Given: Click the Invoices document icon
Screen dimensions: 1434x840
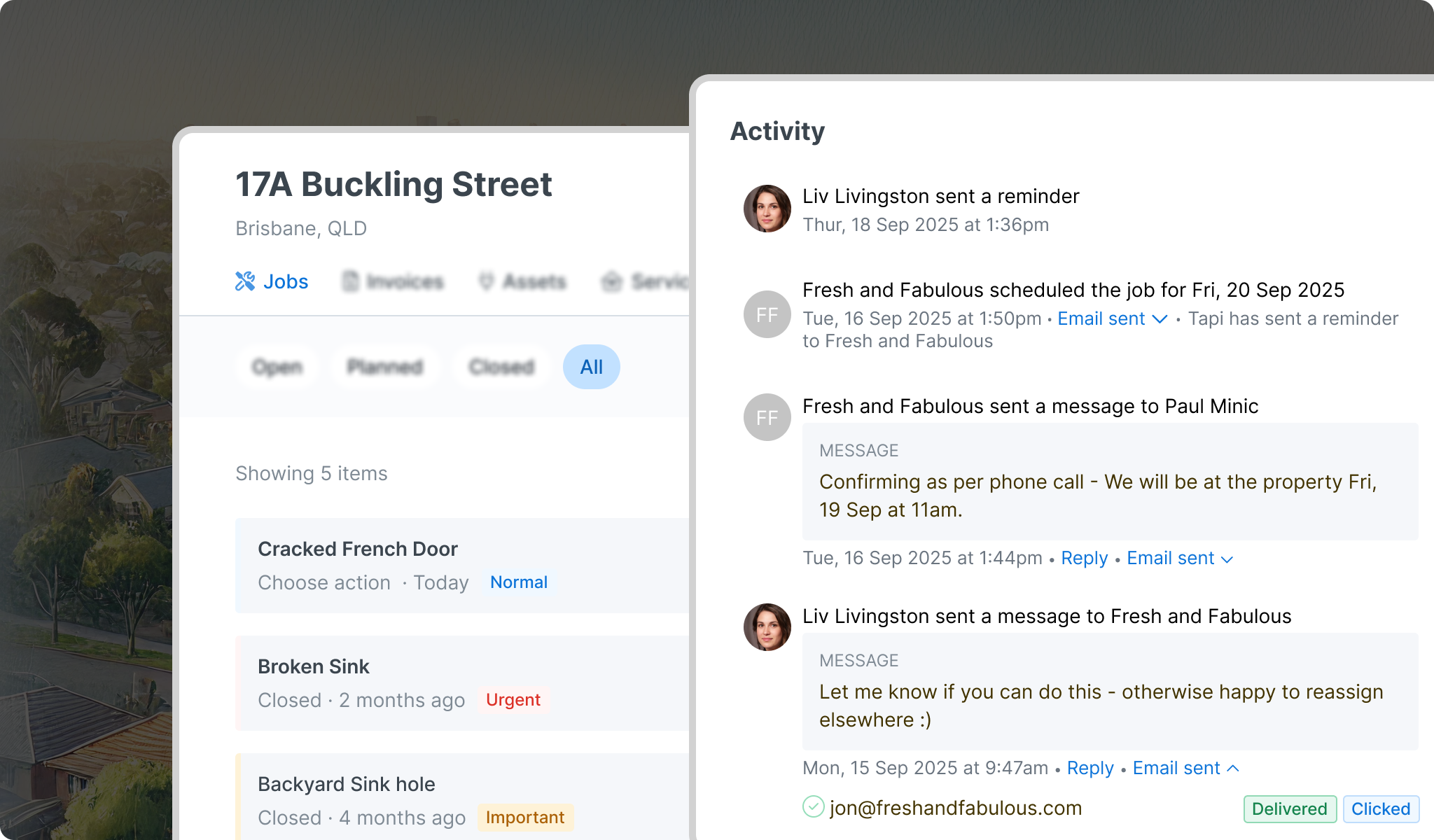Looking at the screenshot, I should [350, 281].
